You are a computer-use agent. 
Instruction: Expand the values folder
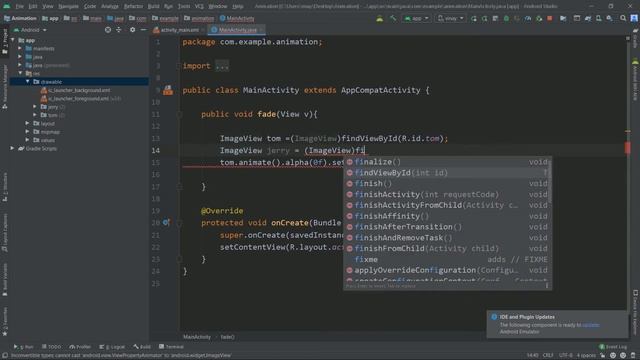pyautogui.click(x=27, y=140)
